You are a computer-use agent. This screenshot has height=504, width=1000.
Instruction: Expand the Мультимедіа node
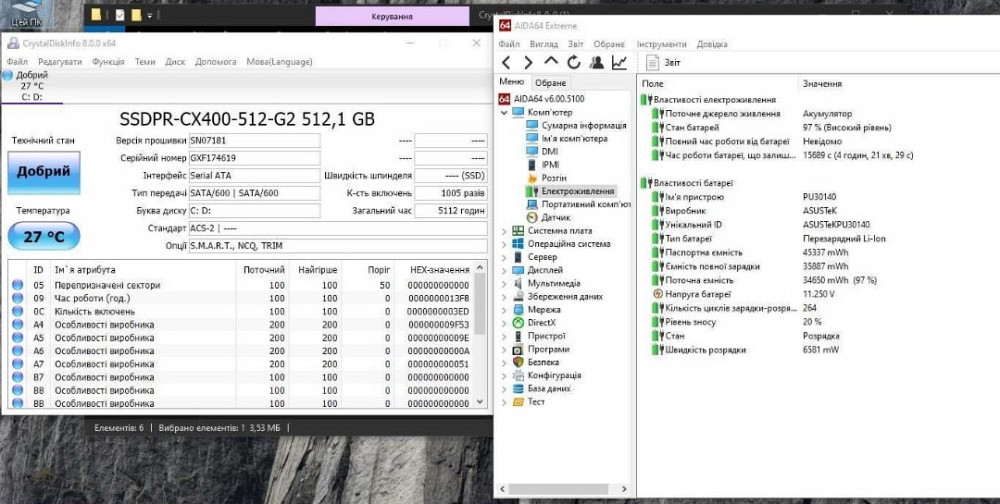point(504,283)
